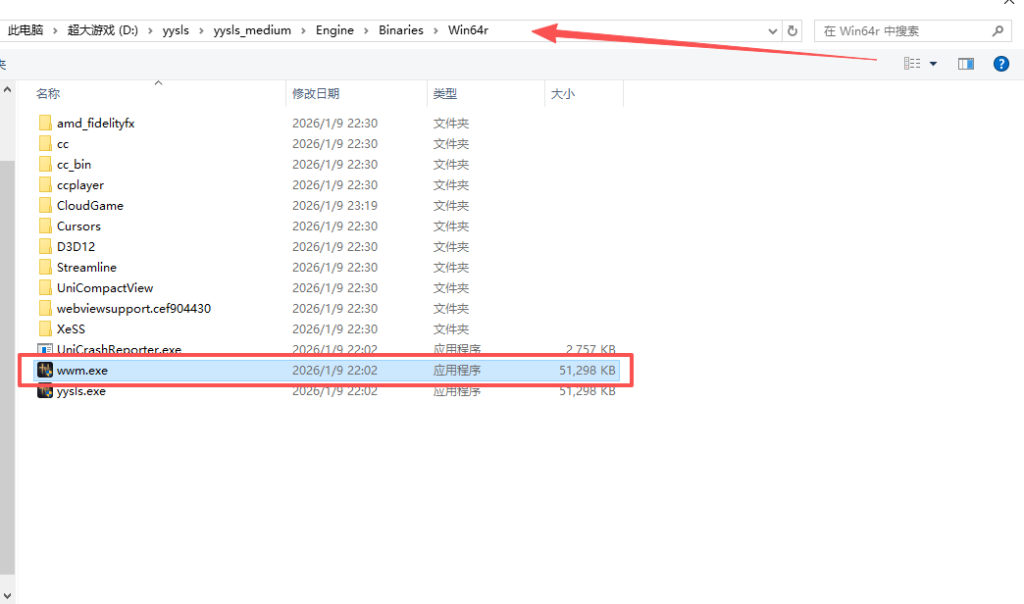Click the left pane scroll up arrow
This screenshot has width=1024, height=604.
coord(6,90)
